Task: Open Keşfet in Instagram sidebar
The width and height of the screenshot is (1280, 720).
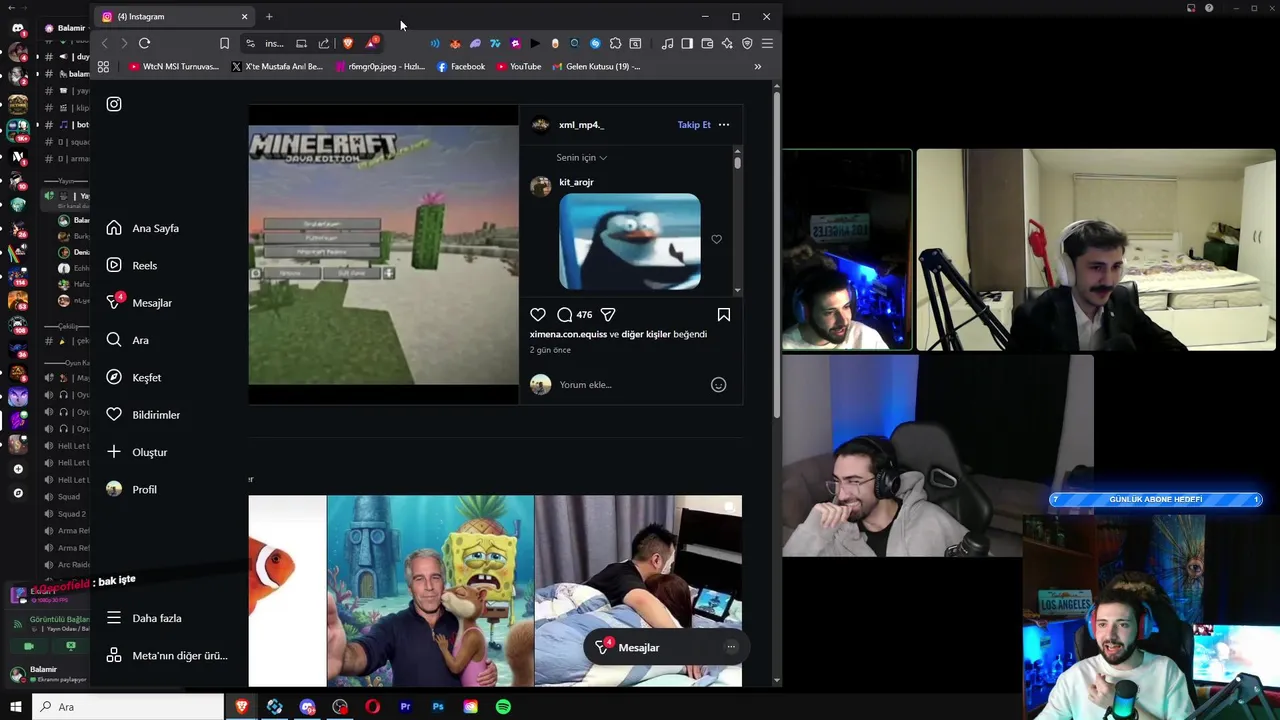Action: 134,377
